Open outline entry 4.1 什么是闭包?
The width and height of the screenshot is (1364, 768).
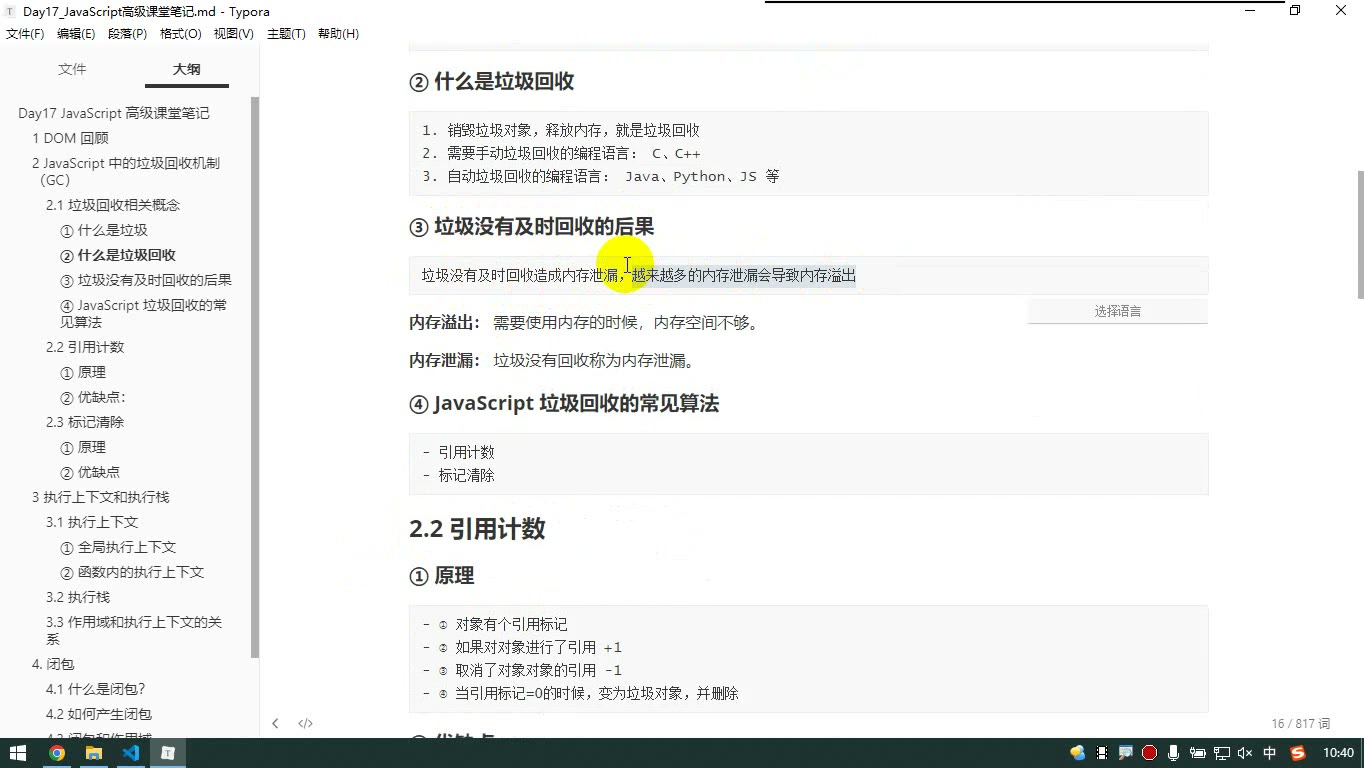pyautogui.click(x=96, y=689)
